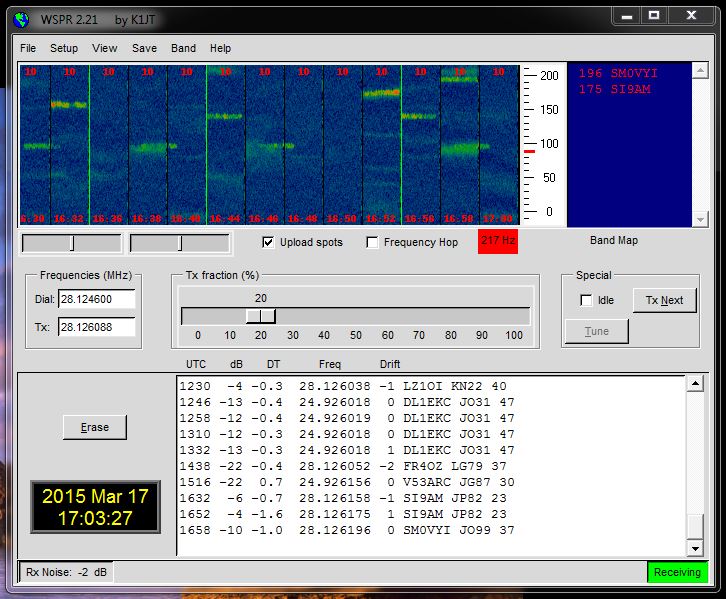Click the second slider below the waterfall
This screenshot has height=599, width=726.
pyautogui.click(x=180, y=243)
